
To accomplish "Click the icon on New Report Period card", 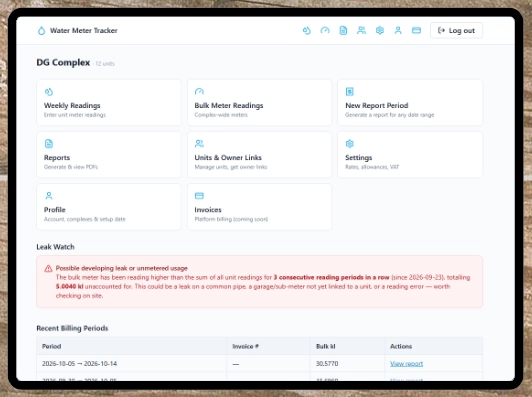I will 349,92.
